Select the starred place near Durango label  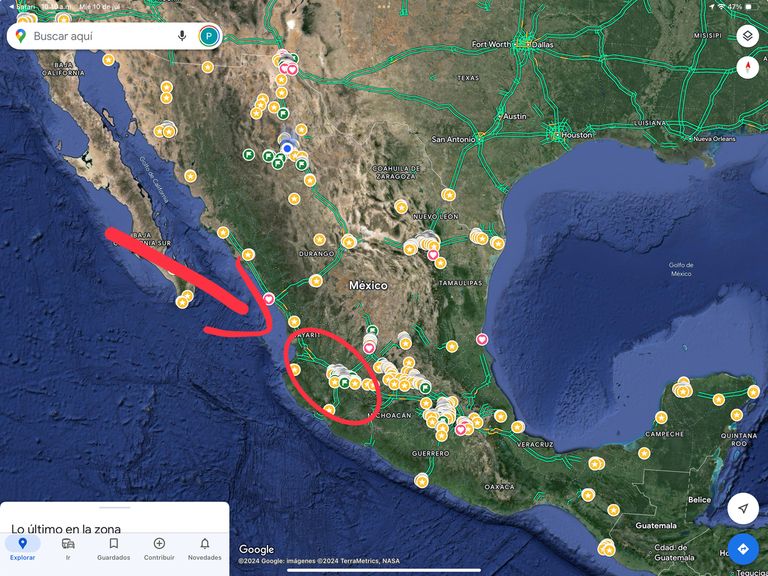coord(319,240)
